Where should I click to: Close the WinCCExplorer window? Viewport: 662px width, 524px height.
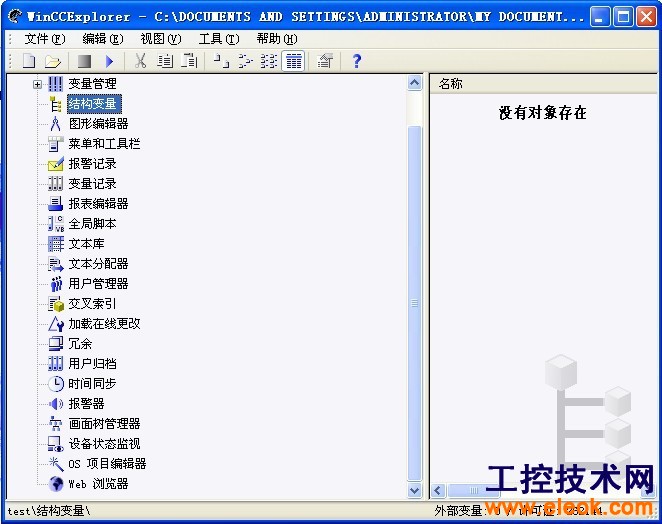tap(646, 16)
